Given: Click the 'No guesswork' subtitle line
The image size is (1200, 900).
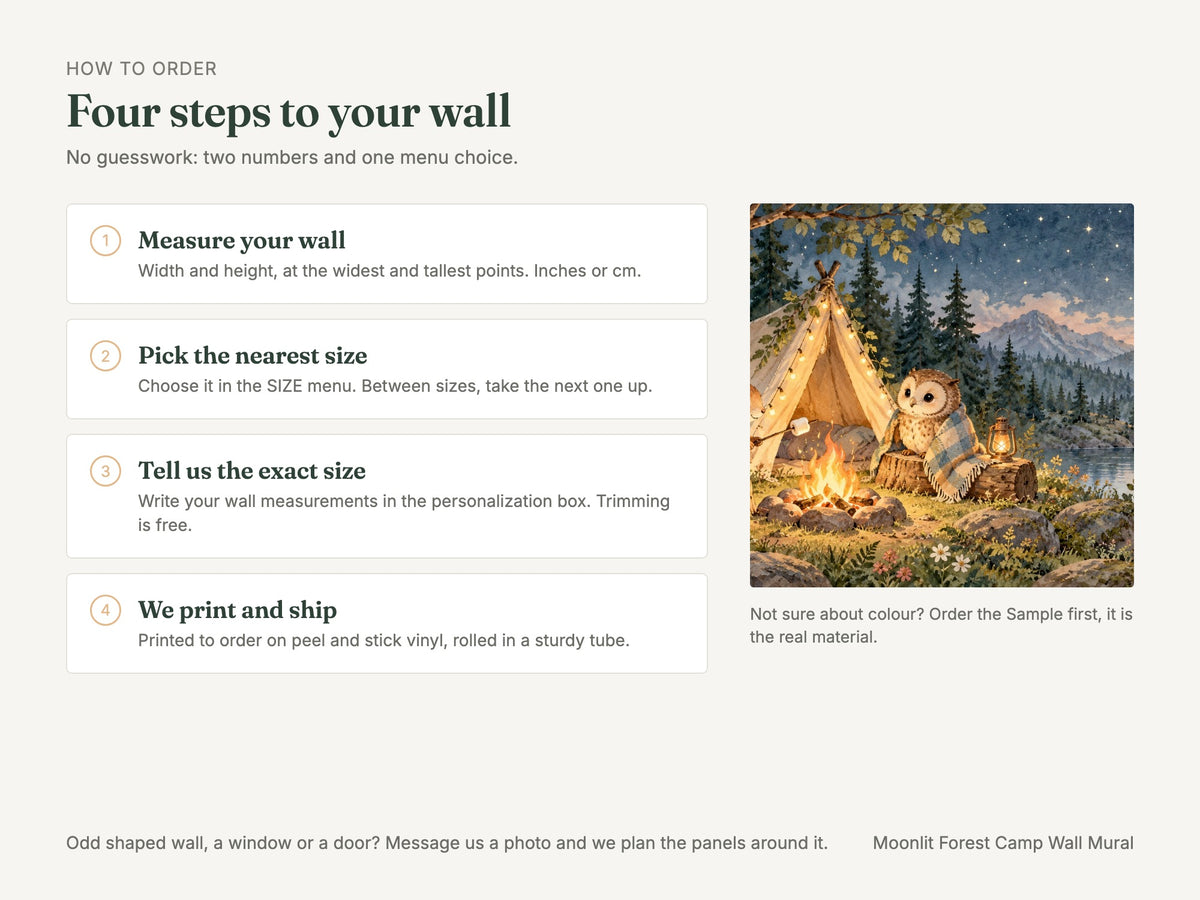Looking at the screenshot, I should click(x=292, y=158).
